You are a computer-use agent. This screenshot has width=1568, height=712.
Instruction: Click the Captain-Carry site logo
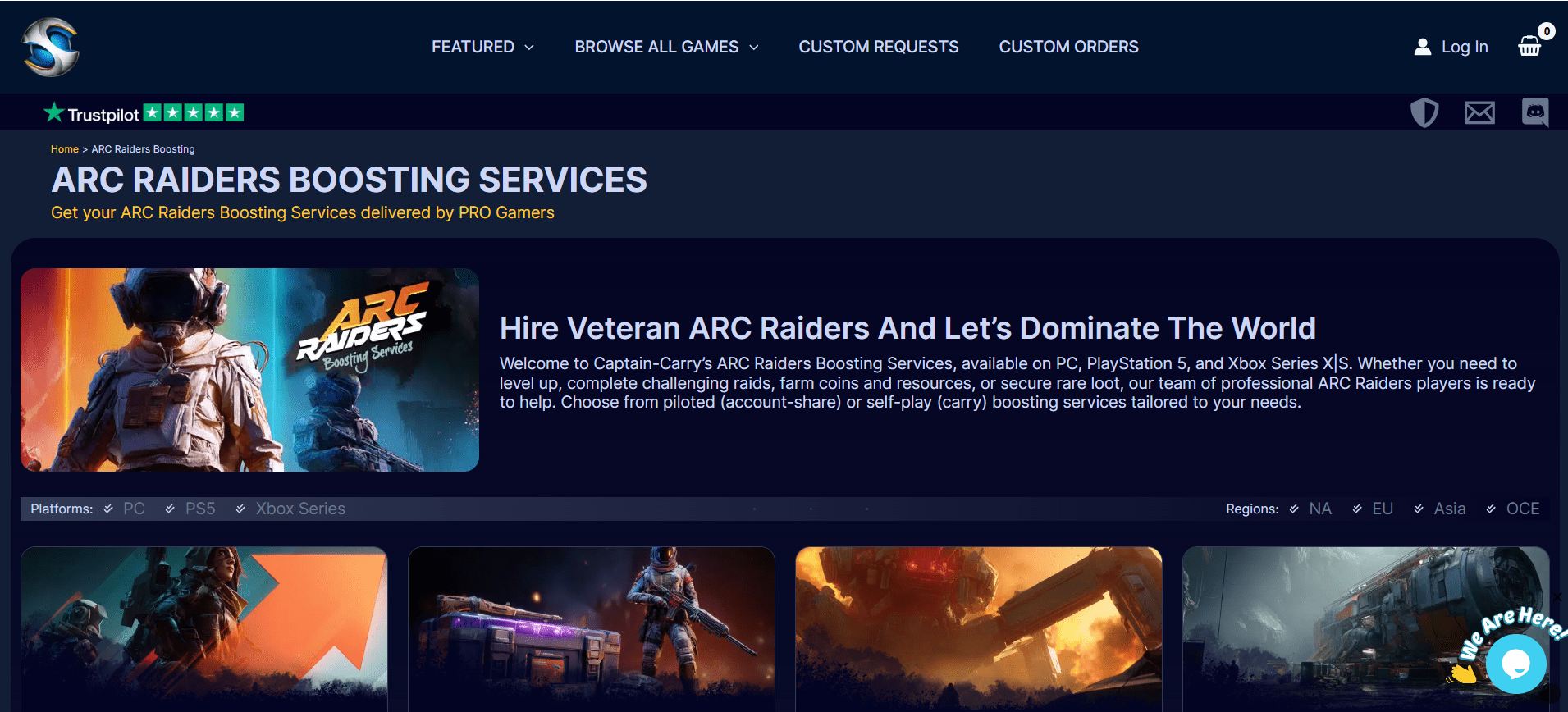[51, 47]
